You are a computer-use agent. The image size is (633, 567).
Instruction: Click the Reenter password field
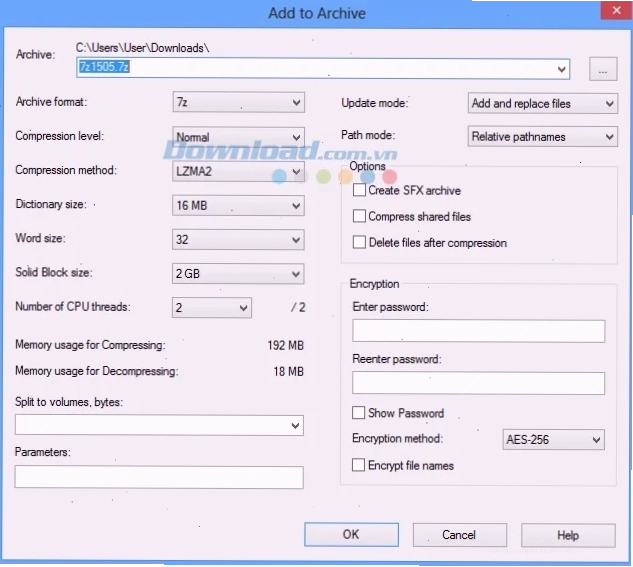point(478,383)
